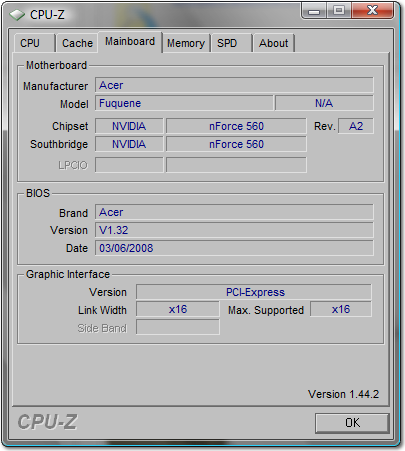The height and width of the screenshot is (451, 405).
Task: Open the About tab
Action: tap(274, 43)
